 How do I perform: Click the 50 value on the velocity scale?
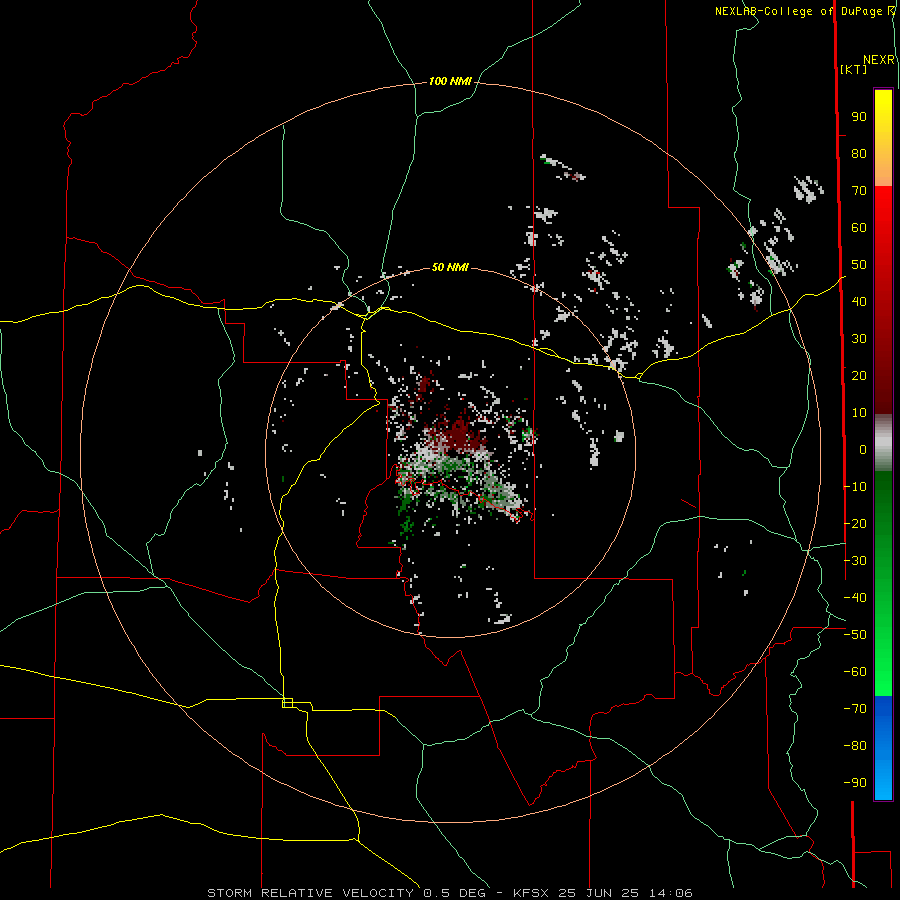[x=859, y=265]
